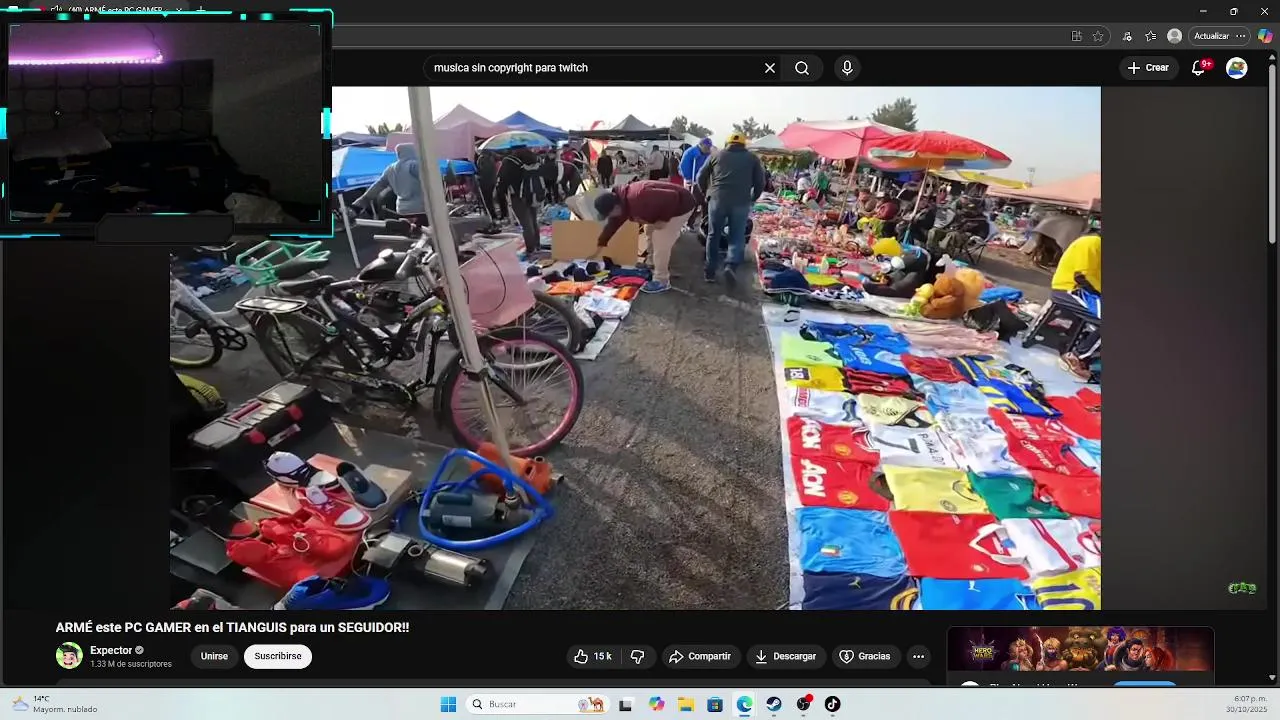
Task: Click the video title ARMÉ este PC GAMER
Action: click(x=232, y=628)
